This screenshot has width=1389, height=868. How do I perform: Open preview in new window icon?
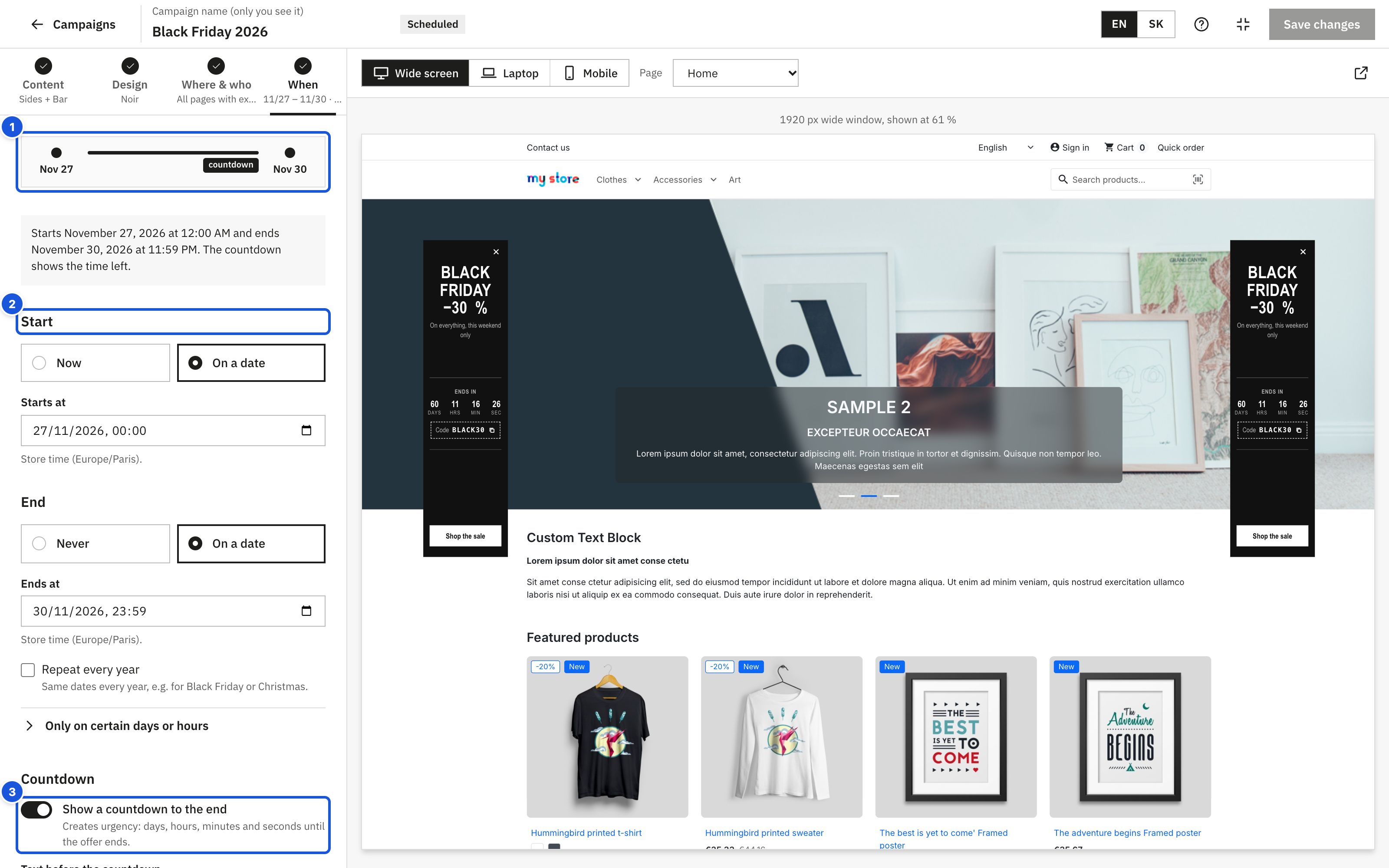click(1361, 73)
